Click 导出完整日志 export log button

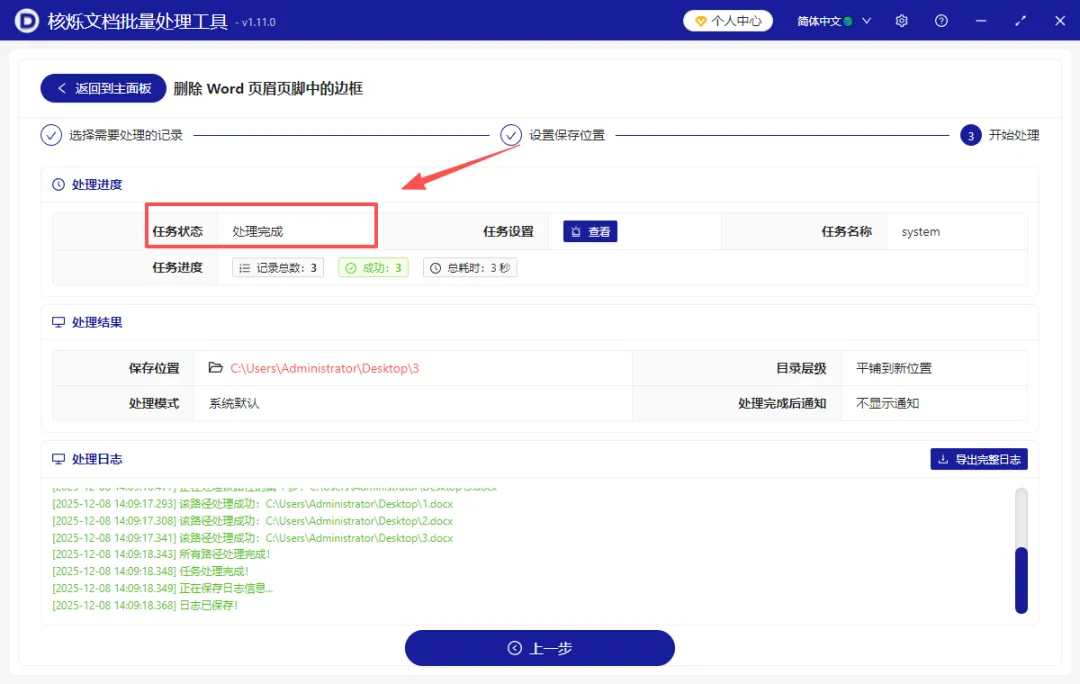(979, 459)
